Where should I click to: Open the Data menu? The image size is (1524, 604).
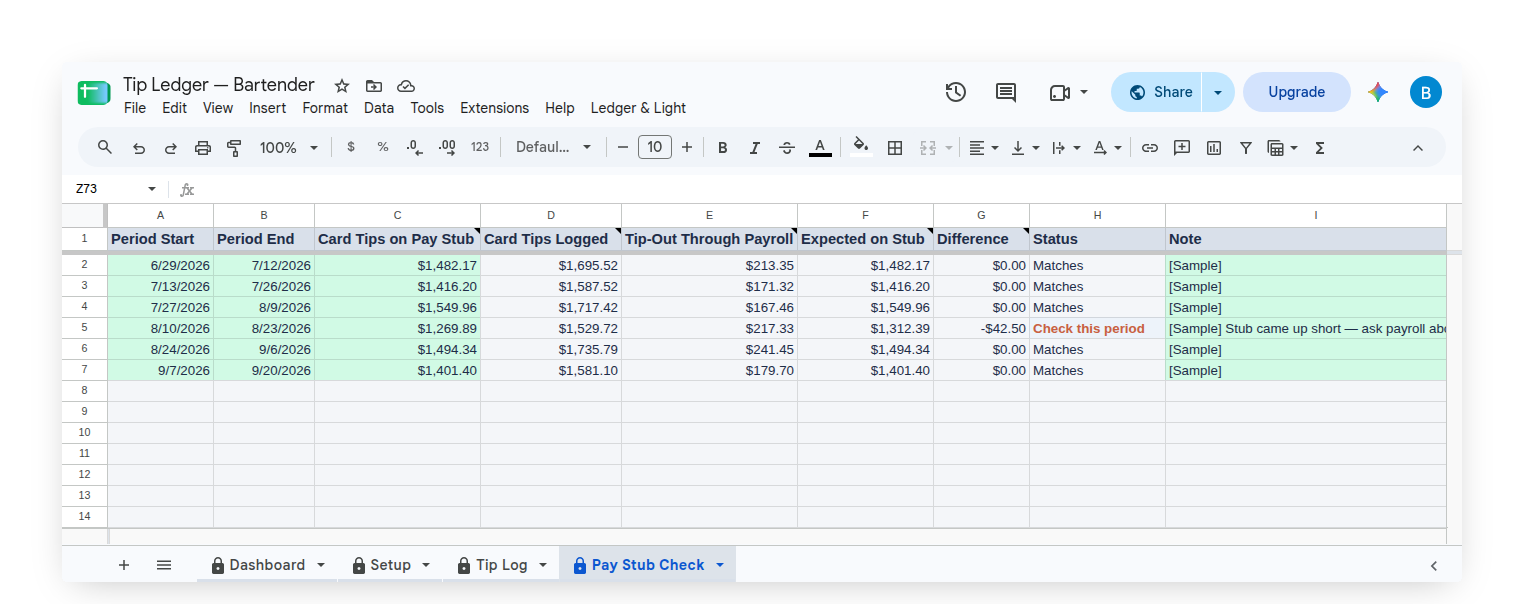point(379,108)
